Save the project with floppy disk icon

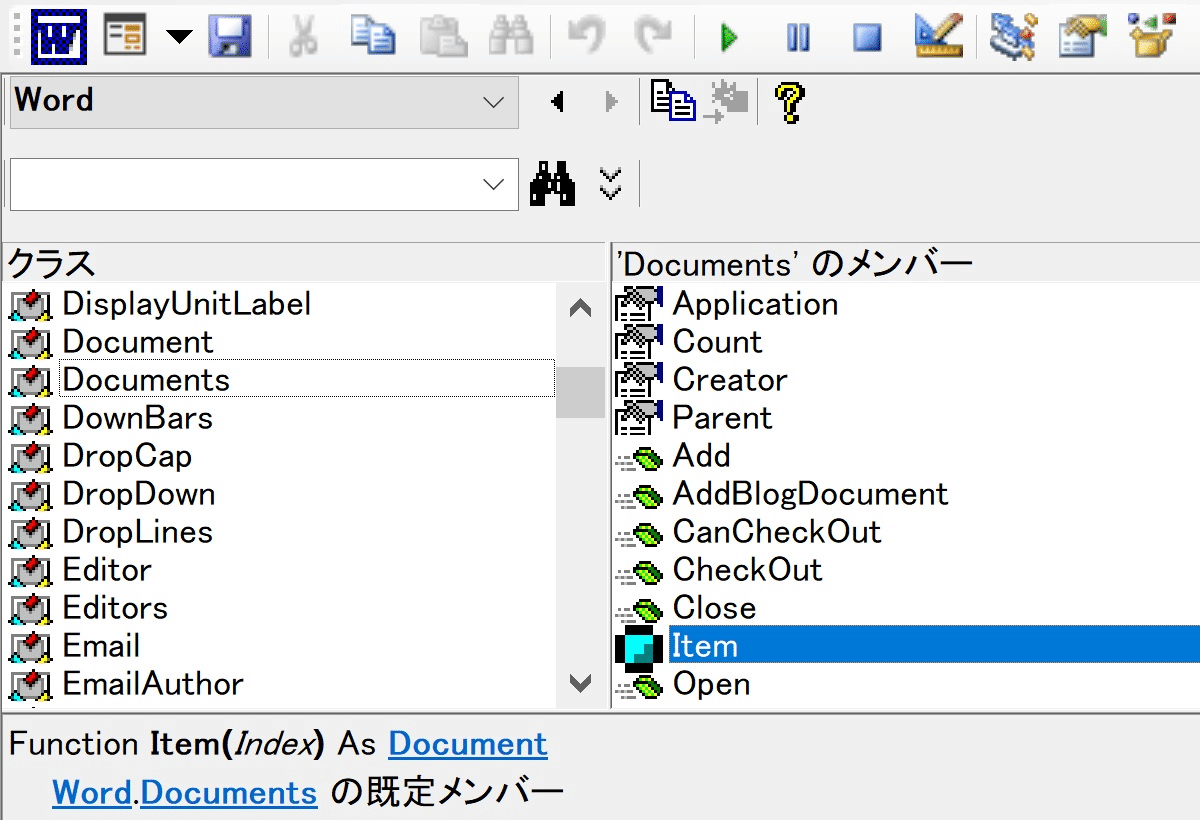230,38
